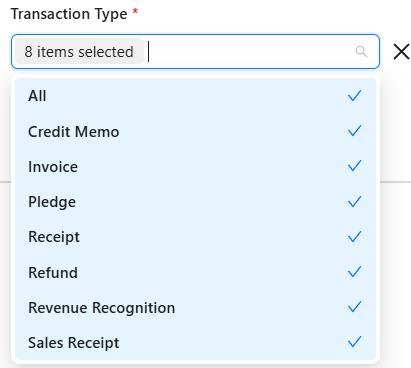Deselect Pledge in the list
Screen dimensions: 411x368
[x=195, y=202]
